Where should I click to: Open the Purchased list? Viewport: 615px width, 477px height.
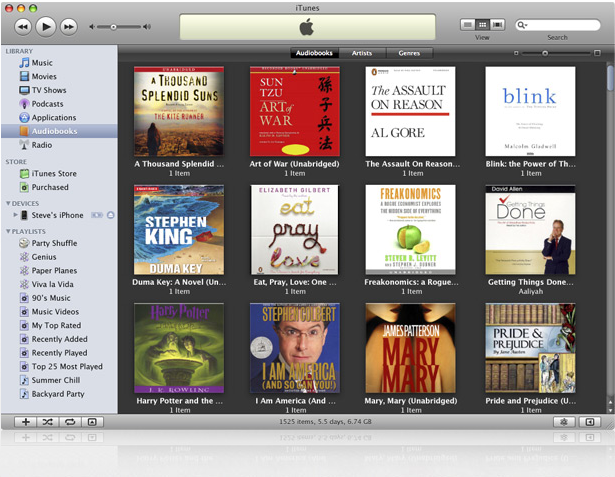coord(59,187)
